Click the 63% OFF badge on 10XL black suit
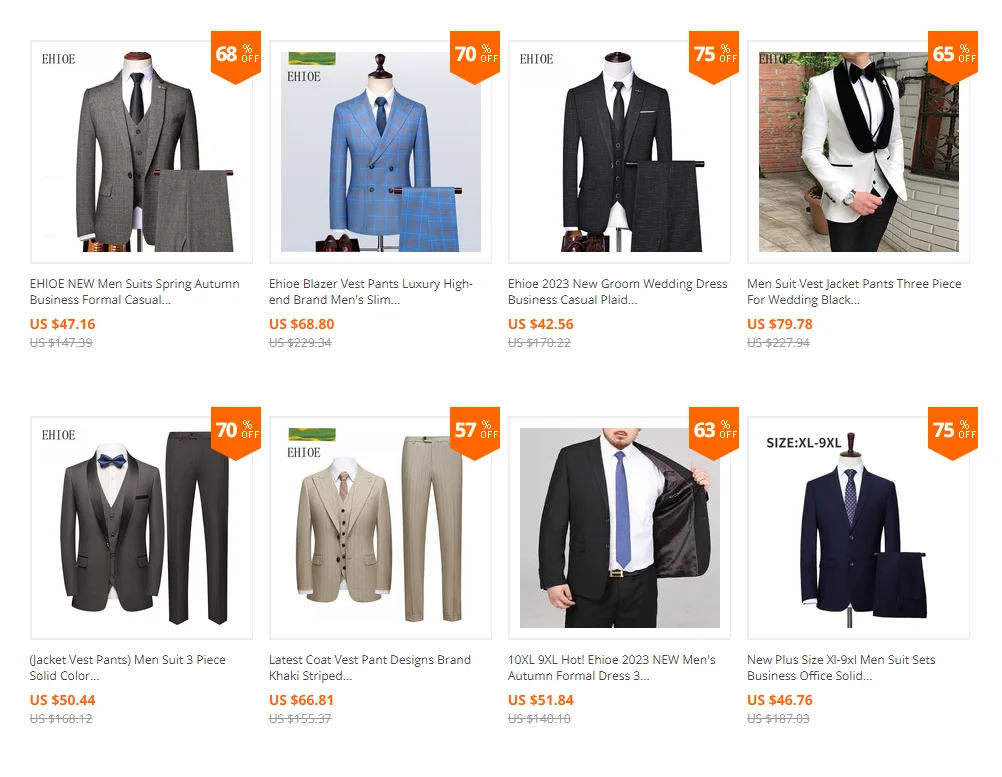Viewport: 1002px width, 777px height. pyautogui.click(x=714, y=432)
